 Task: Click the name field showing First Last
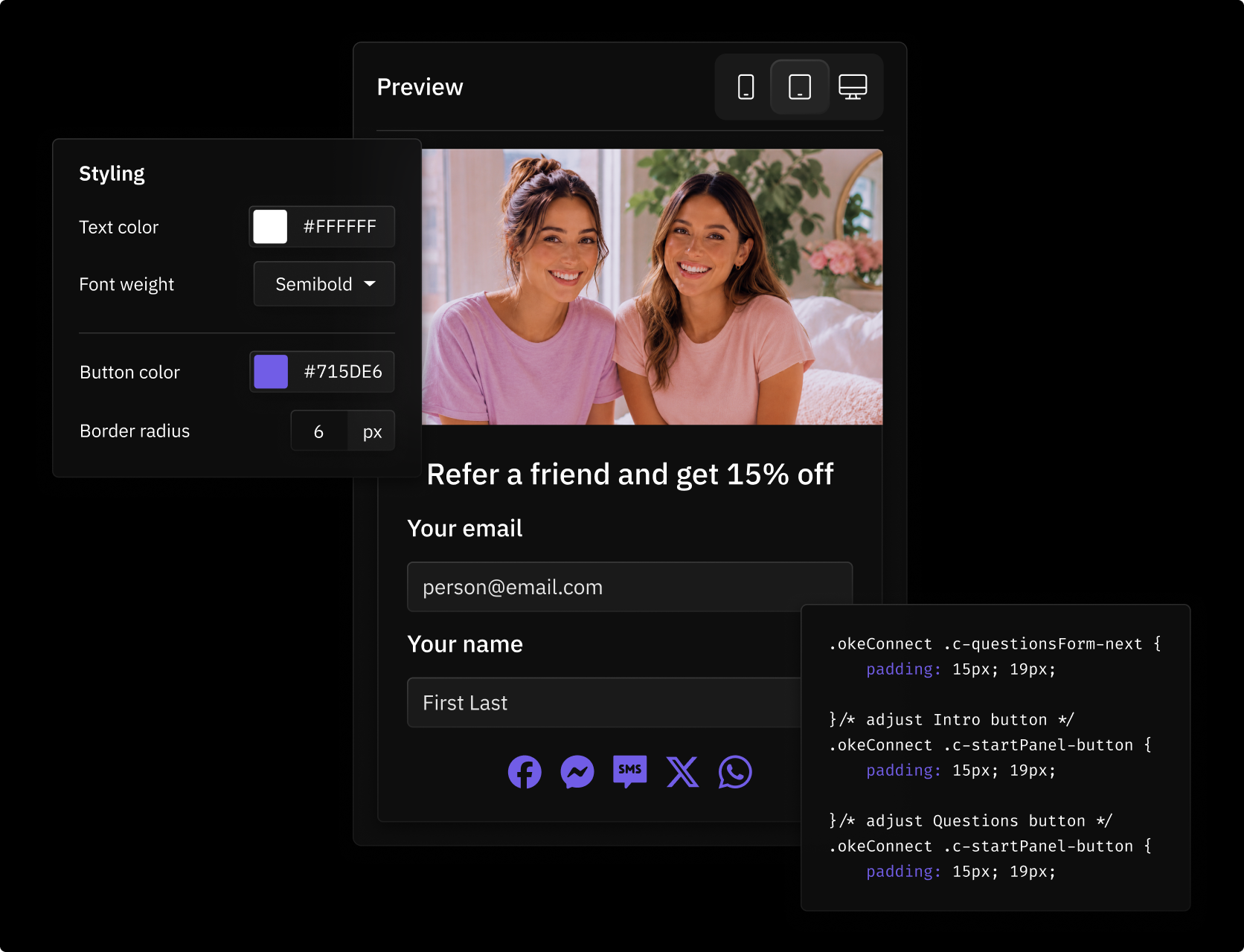coord(604,702)
